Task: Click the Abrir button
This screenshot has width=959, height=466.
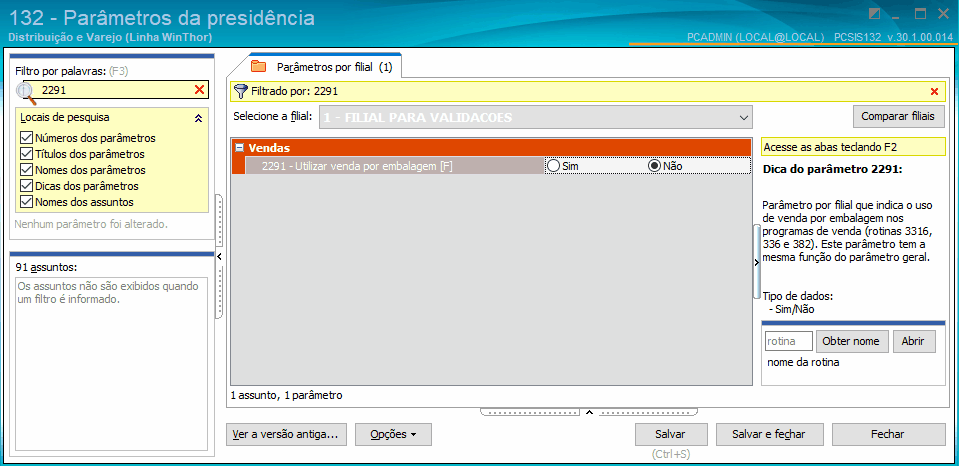Action: 914,341
